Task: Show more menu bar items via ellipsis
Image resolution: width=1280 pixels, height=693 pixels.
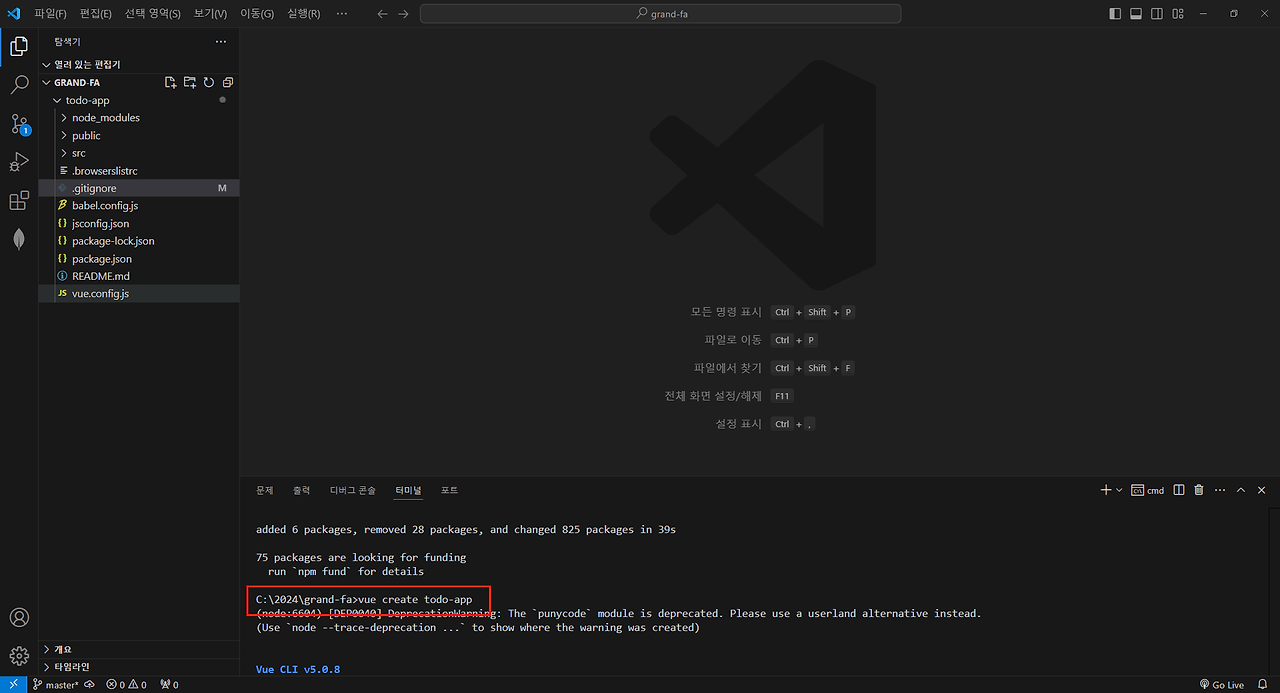Action: pyautogui.click(x=342, y=14)
